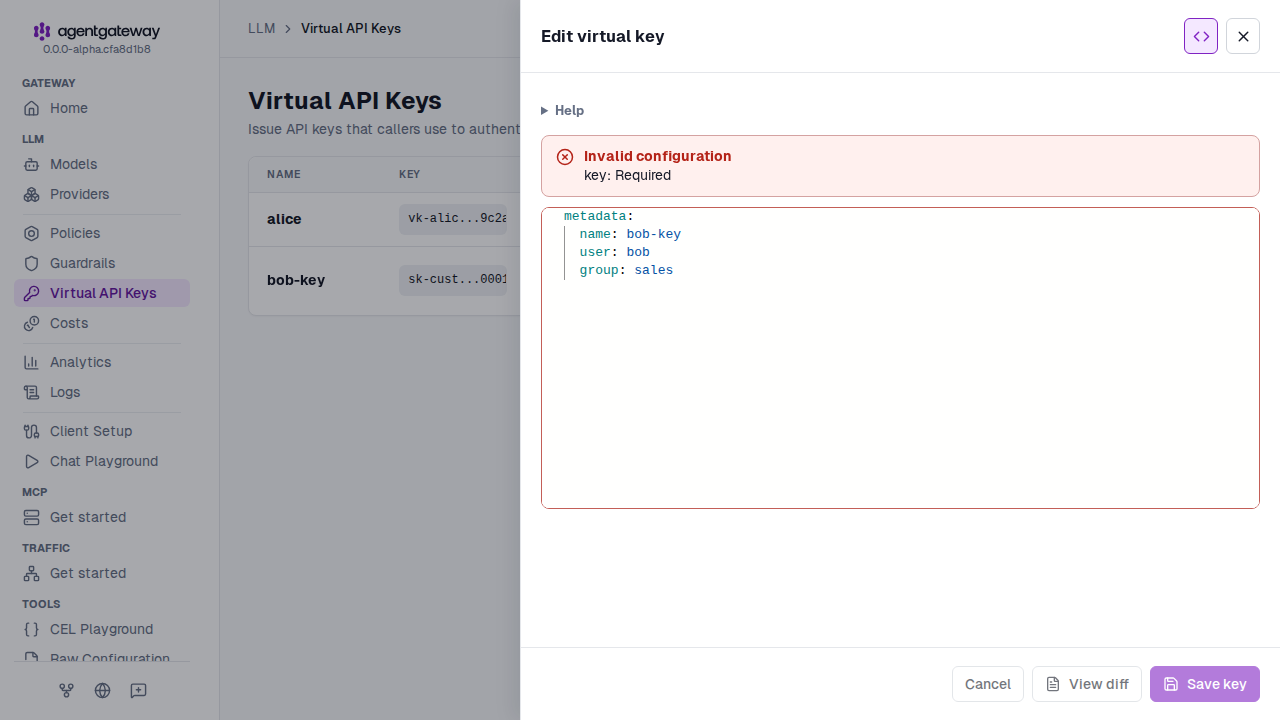1280x720 pixels.
Task: Click the sk-cust...0001 key value
Action: 453,280
